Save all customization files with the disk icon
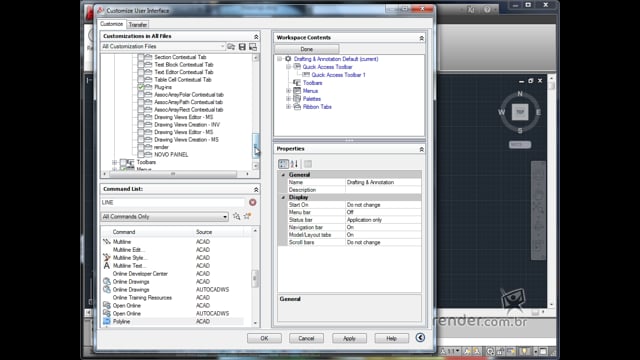This screenshot has height=360, width=640. click(242, 47)
